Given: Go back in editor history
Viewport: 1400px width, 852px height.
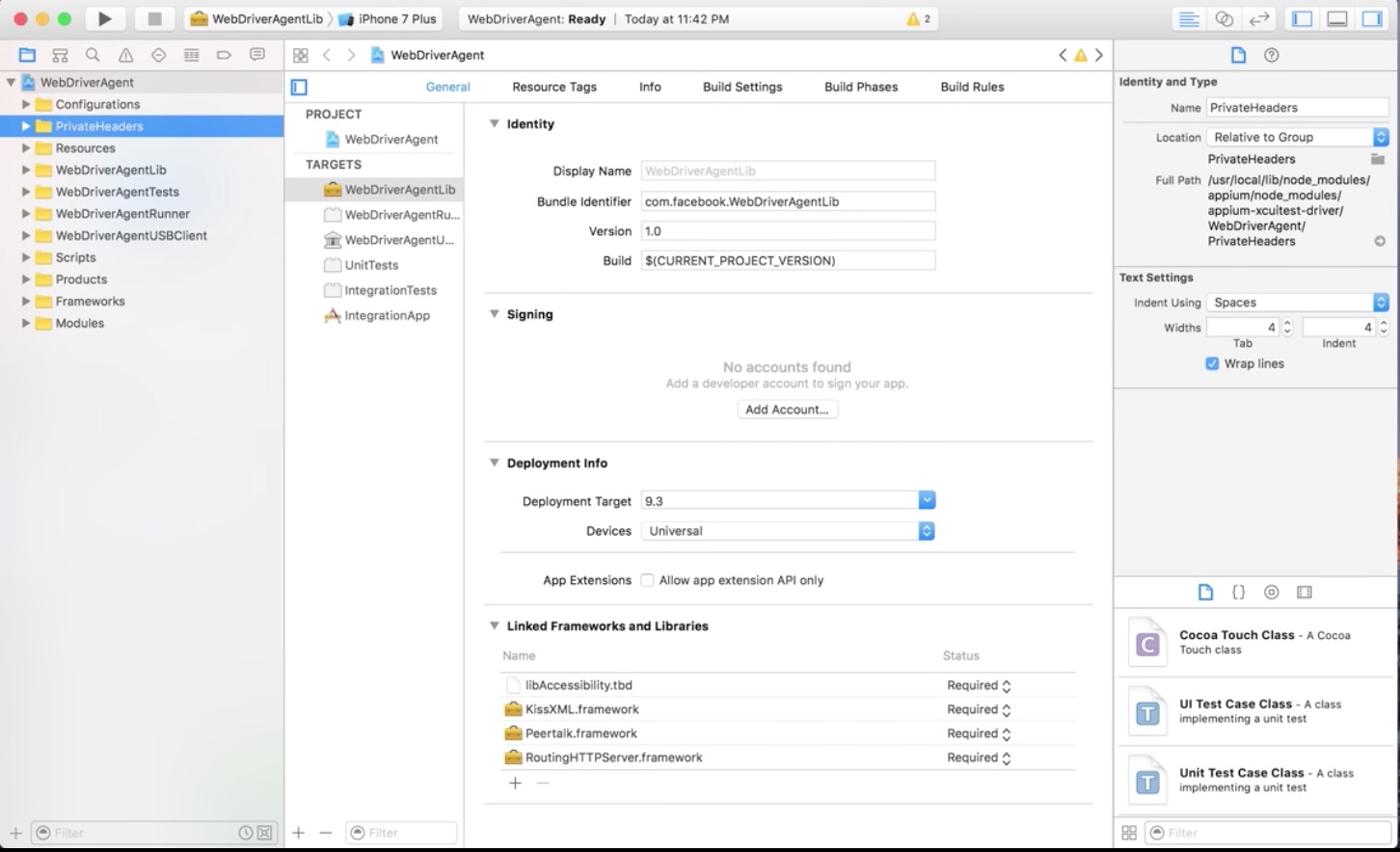Looking at the screenshot, I should pos(326,55).
